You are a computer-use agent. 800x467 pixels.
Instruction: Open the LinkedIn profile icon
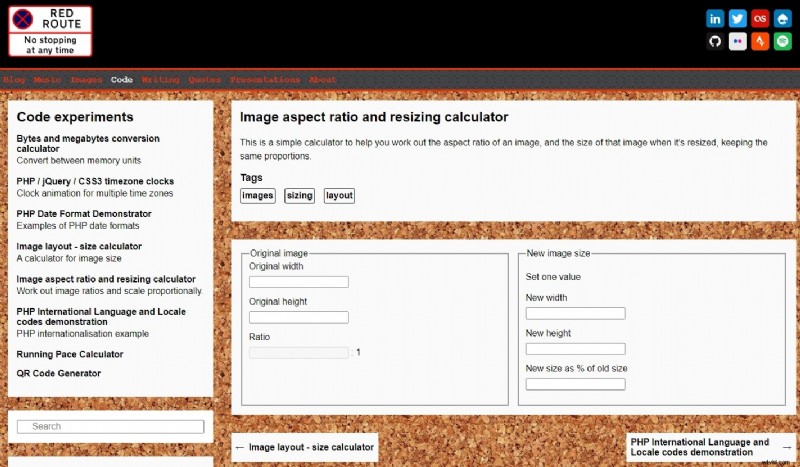point(715,19)
